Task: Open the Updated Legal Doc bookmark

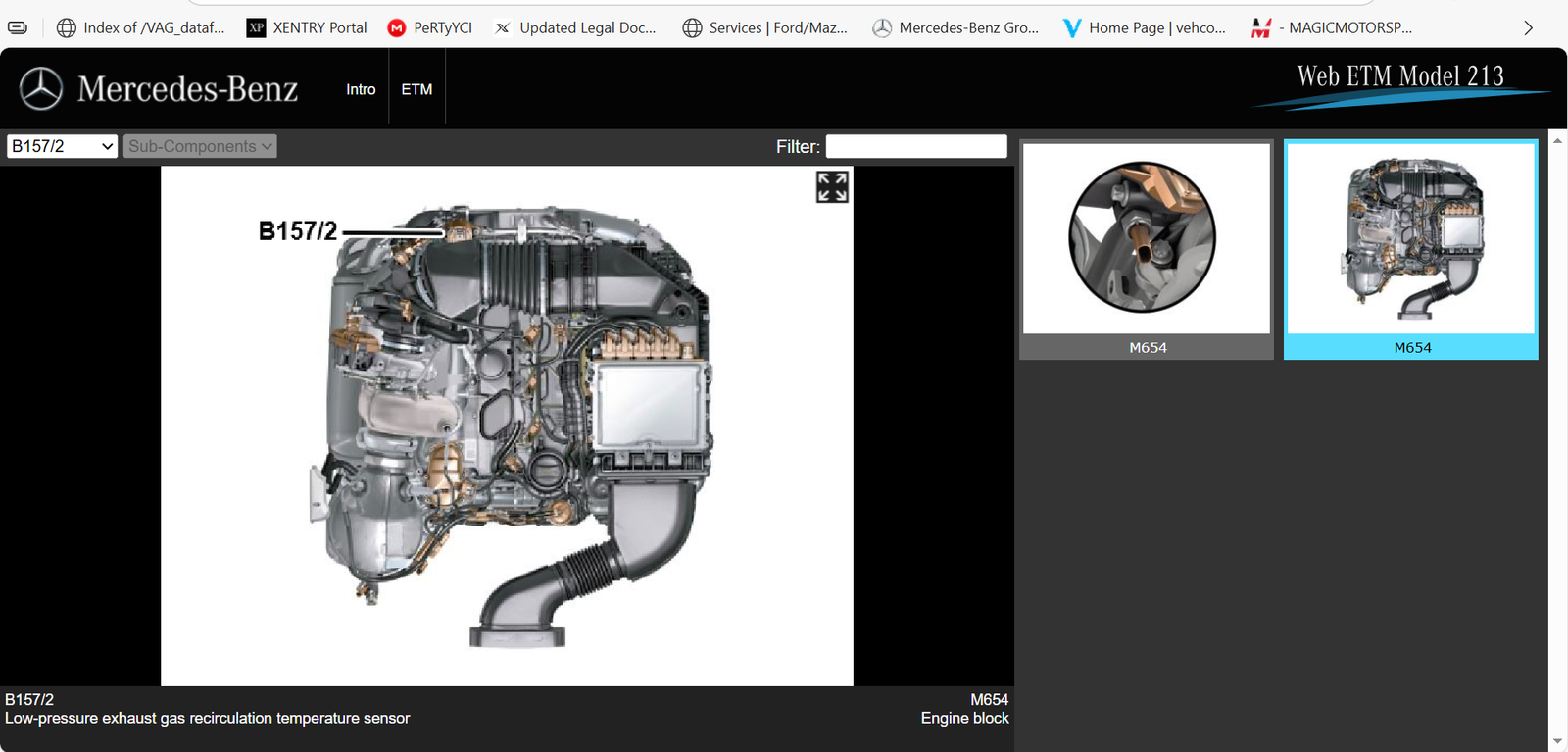Action: coord(575,27)
